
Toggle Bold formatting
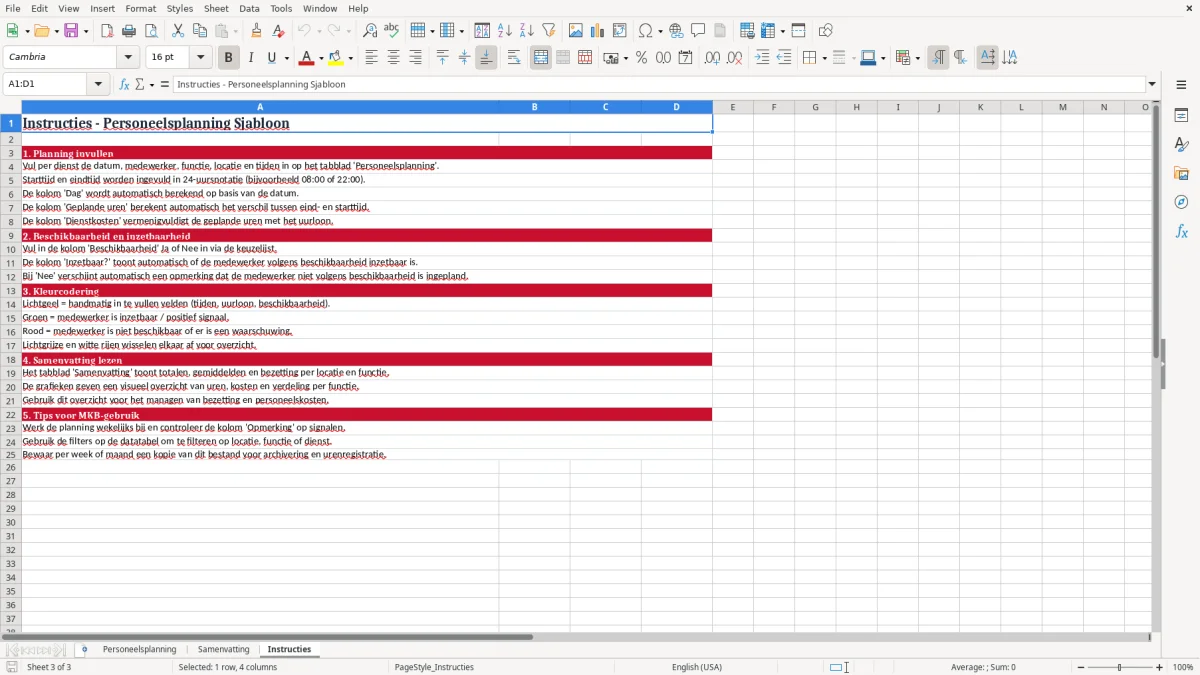tap(229, 58)
